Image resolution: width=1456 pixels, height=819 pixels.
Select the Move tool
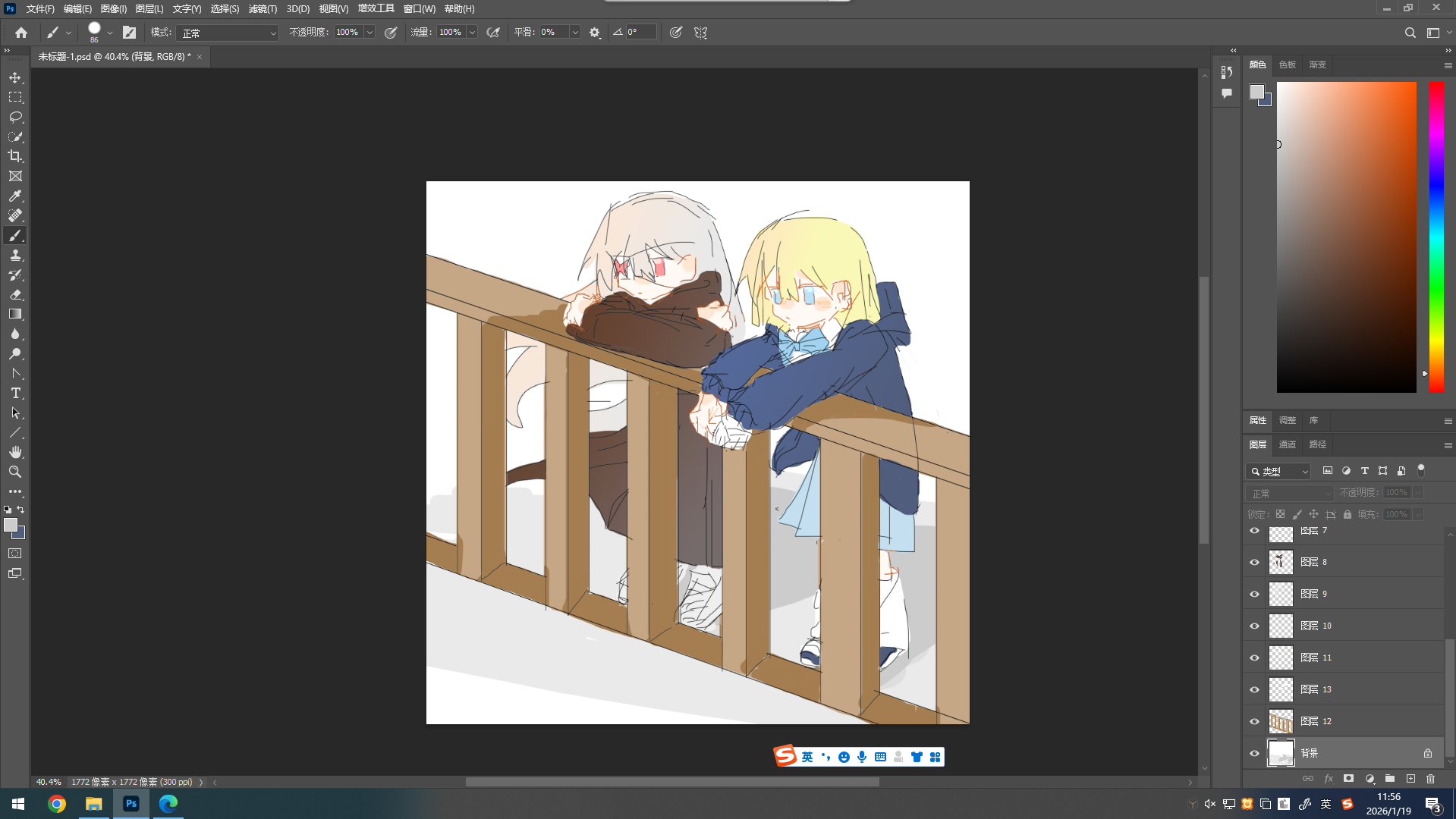tap(15, 77)
